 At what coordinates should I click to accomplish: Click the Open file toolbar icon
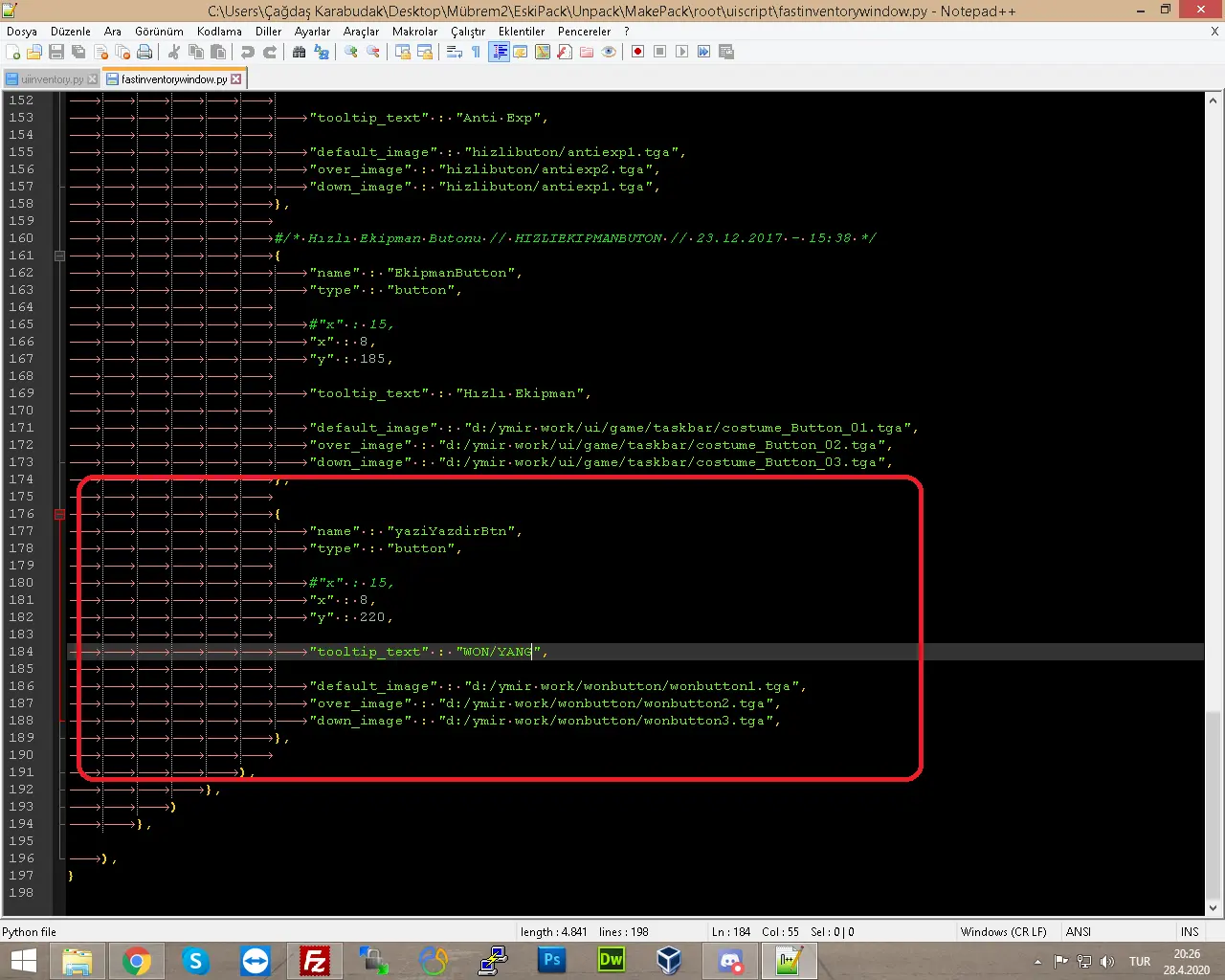(x=34, y=52)
